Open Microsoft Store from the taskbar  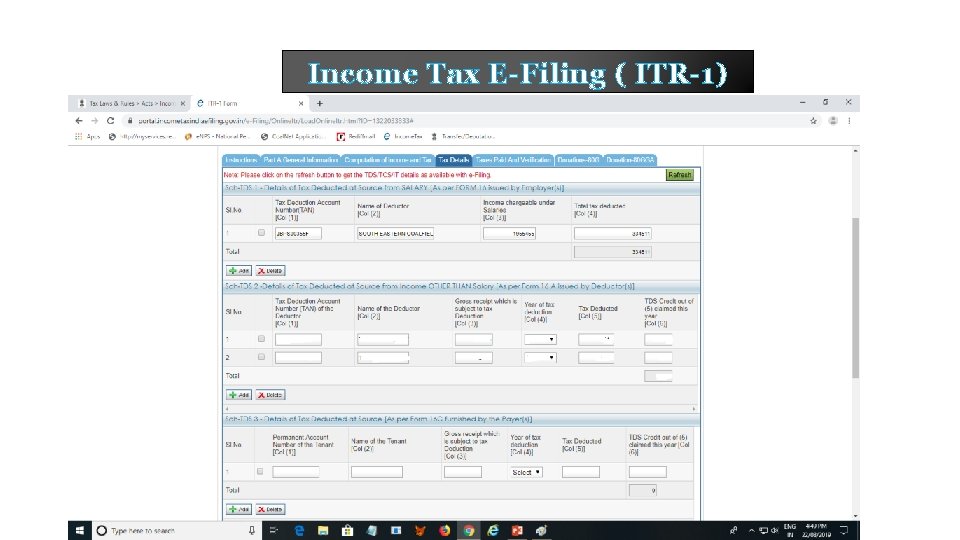pos(347,530)
